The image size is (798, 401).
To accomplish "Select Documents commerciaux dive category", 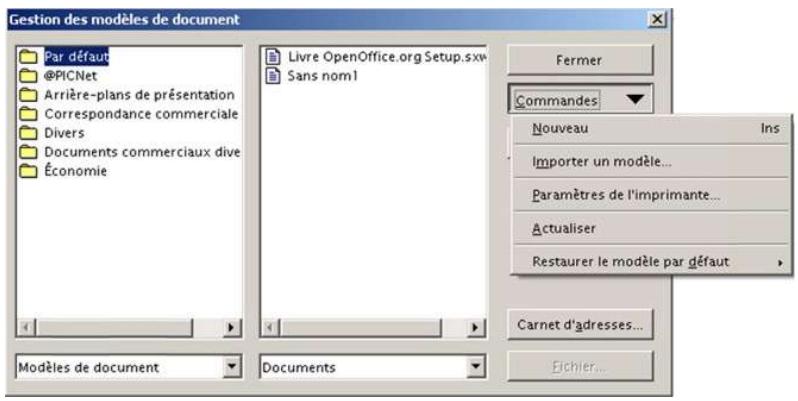I will (142, 152).
